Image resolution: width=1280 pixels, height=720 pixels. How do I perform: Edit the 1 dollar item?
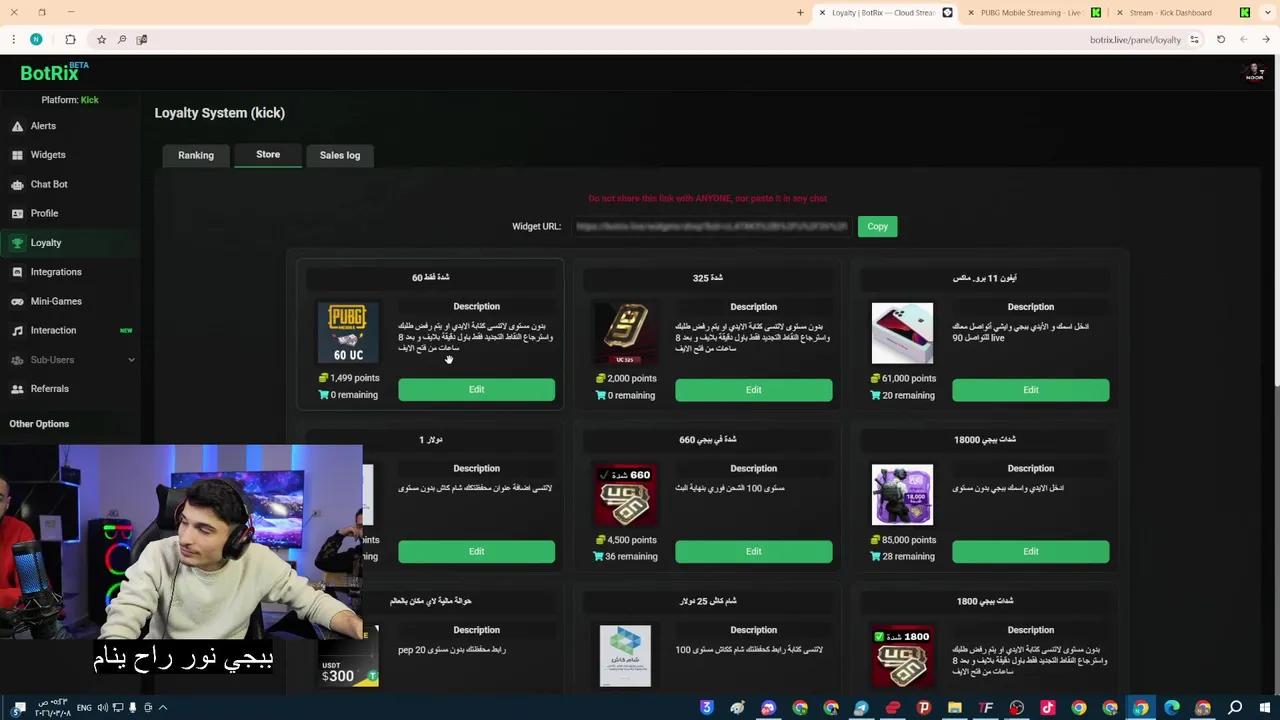[476, 551]
